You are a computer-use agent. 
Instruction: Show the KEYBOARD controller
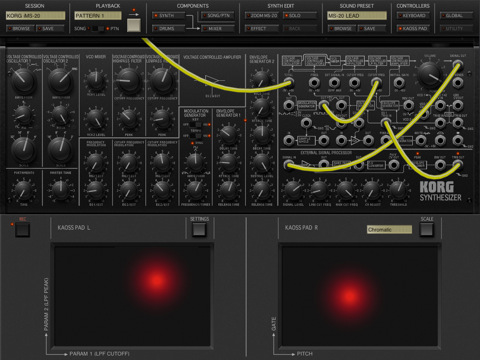[413, 16]
